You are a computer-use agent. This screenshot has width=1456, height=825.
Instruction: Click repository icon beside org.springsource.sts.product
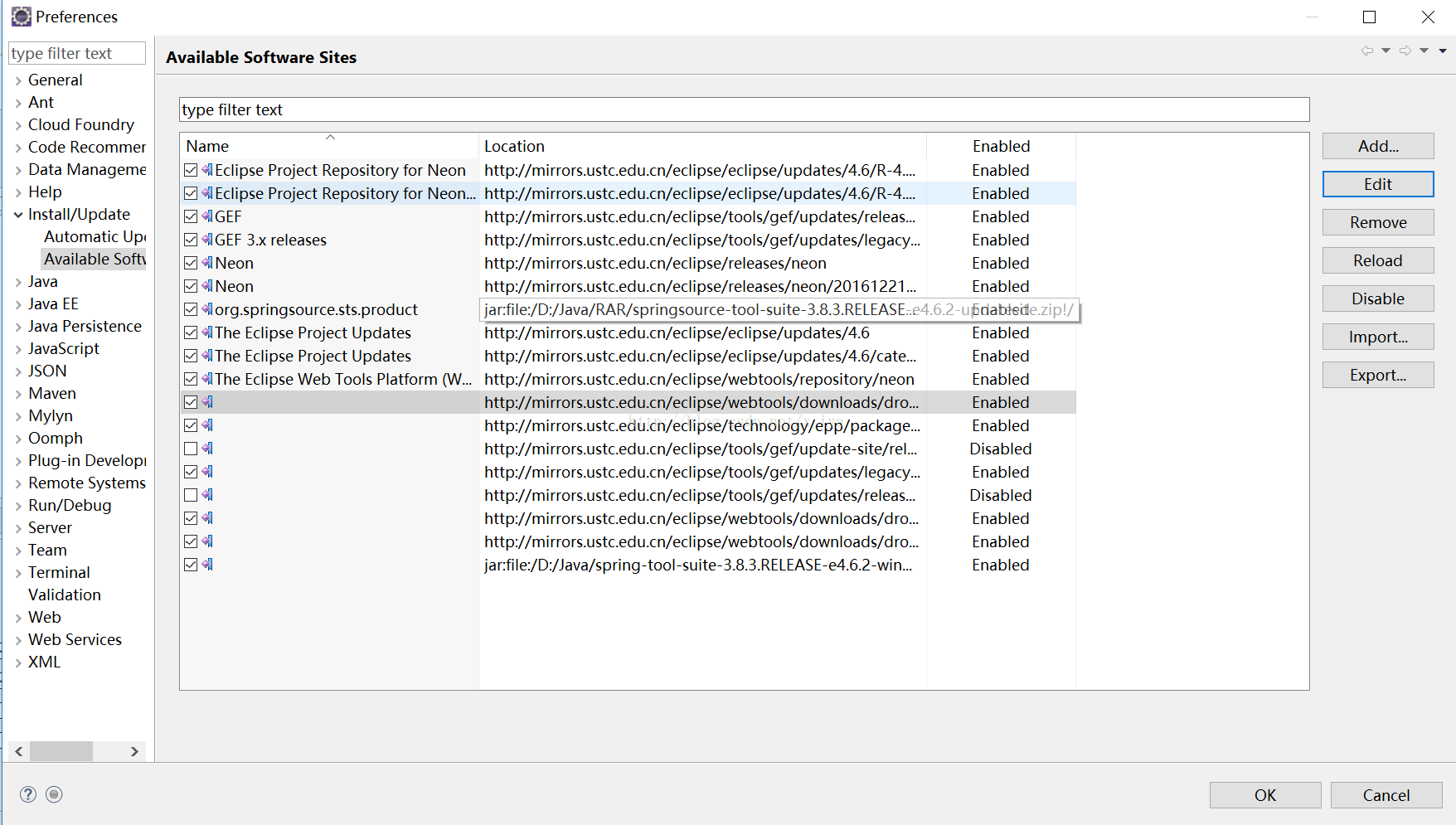[x=207, y=309]
